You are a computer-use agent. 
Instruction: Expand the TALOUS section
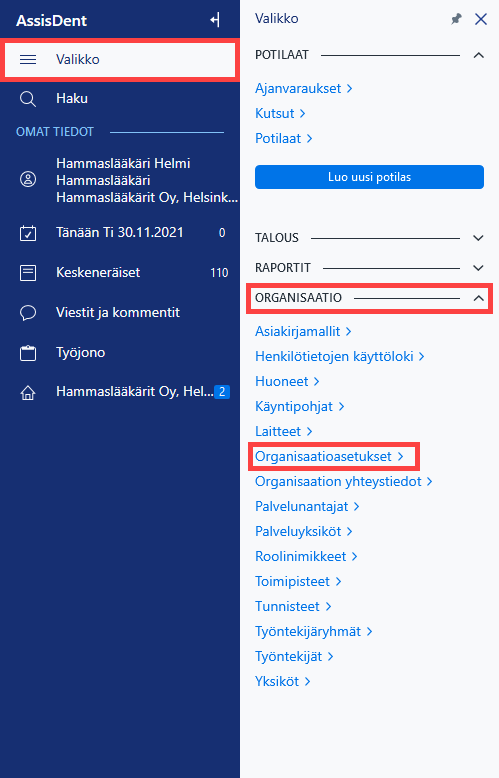[478, 238]
